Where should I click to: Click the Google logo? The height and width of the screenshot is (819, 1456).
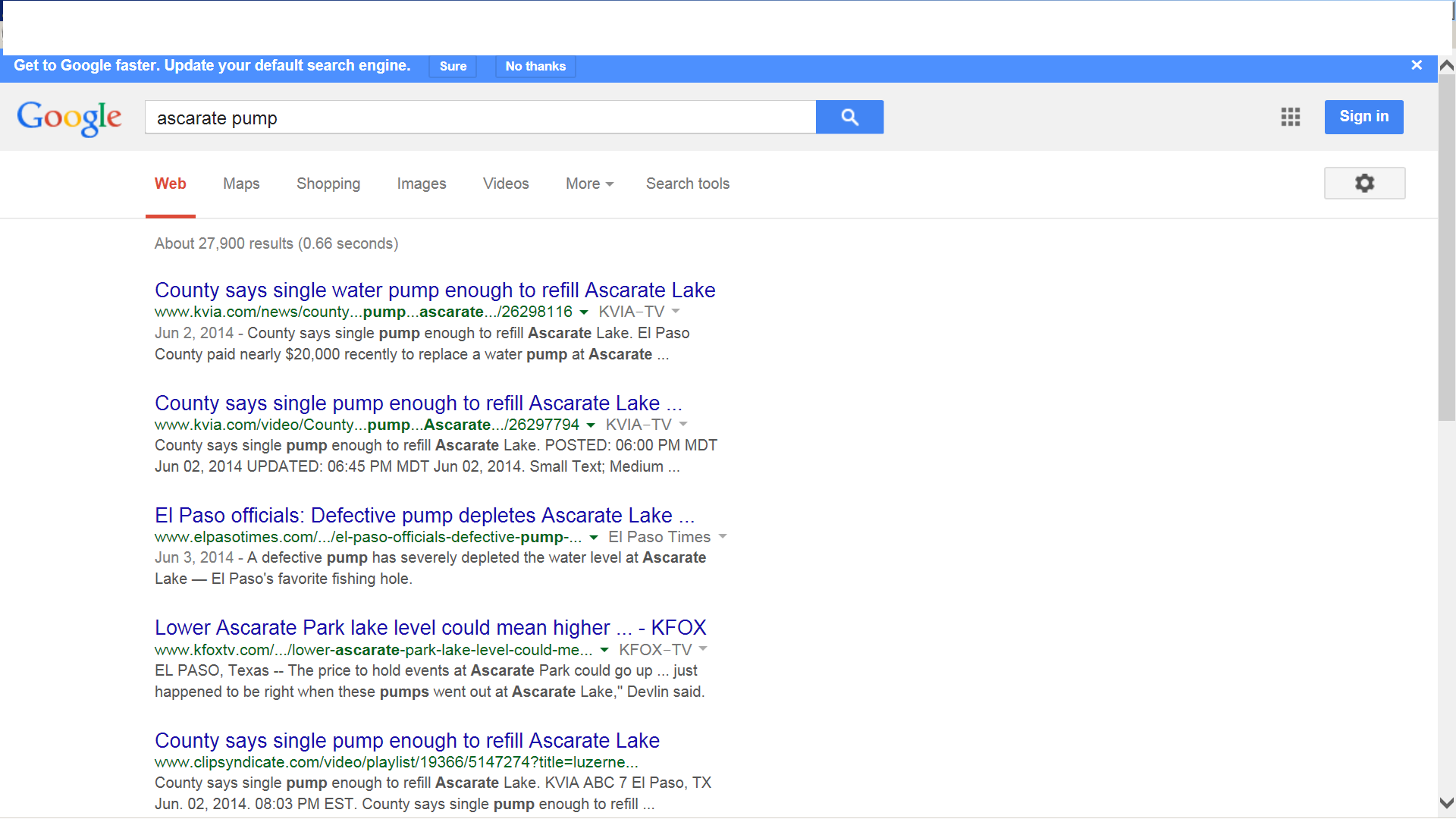click(69, 118)
